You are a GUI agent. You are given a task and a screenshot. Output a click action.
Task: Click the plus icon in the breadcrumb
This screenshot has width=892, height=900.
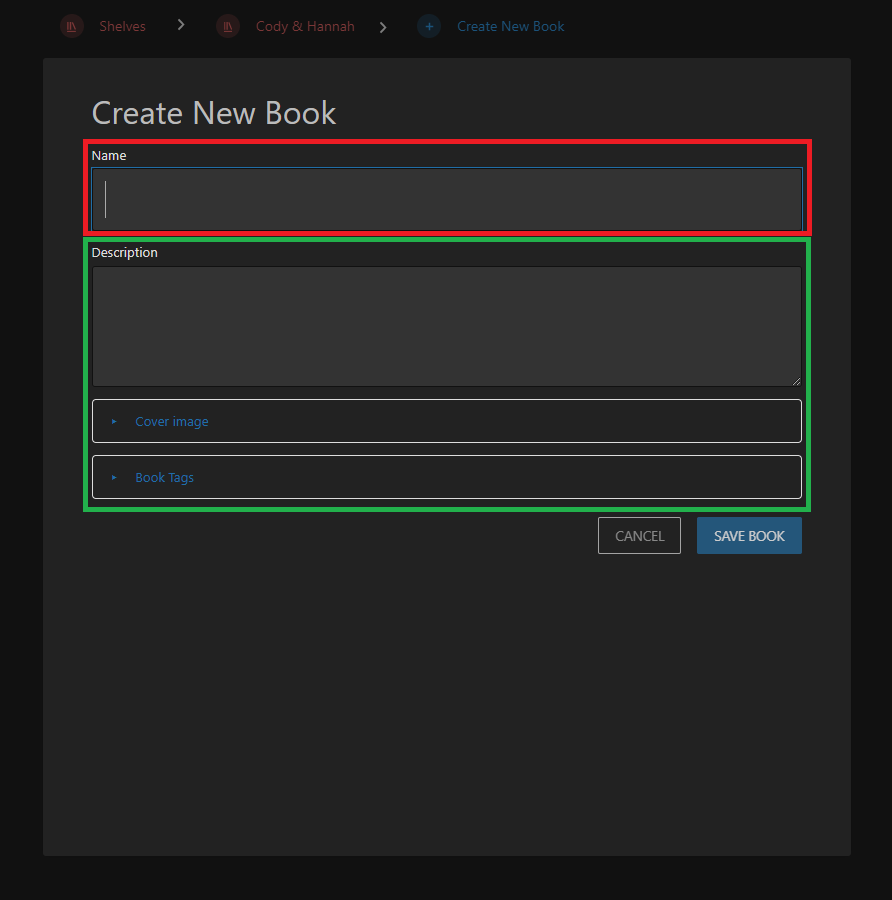[429, 27]
